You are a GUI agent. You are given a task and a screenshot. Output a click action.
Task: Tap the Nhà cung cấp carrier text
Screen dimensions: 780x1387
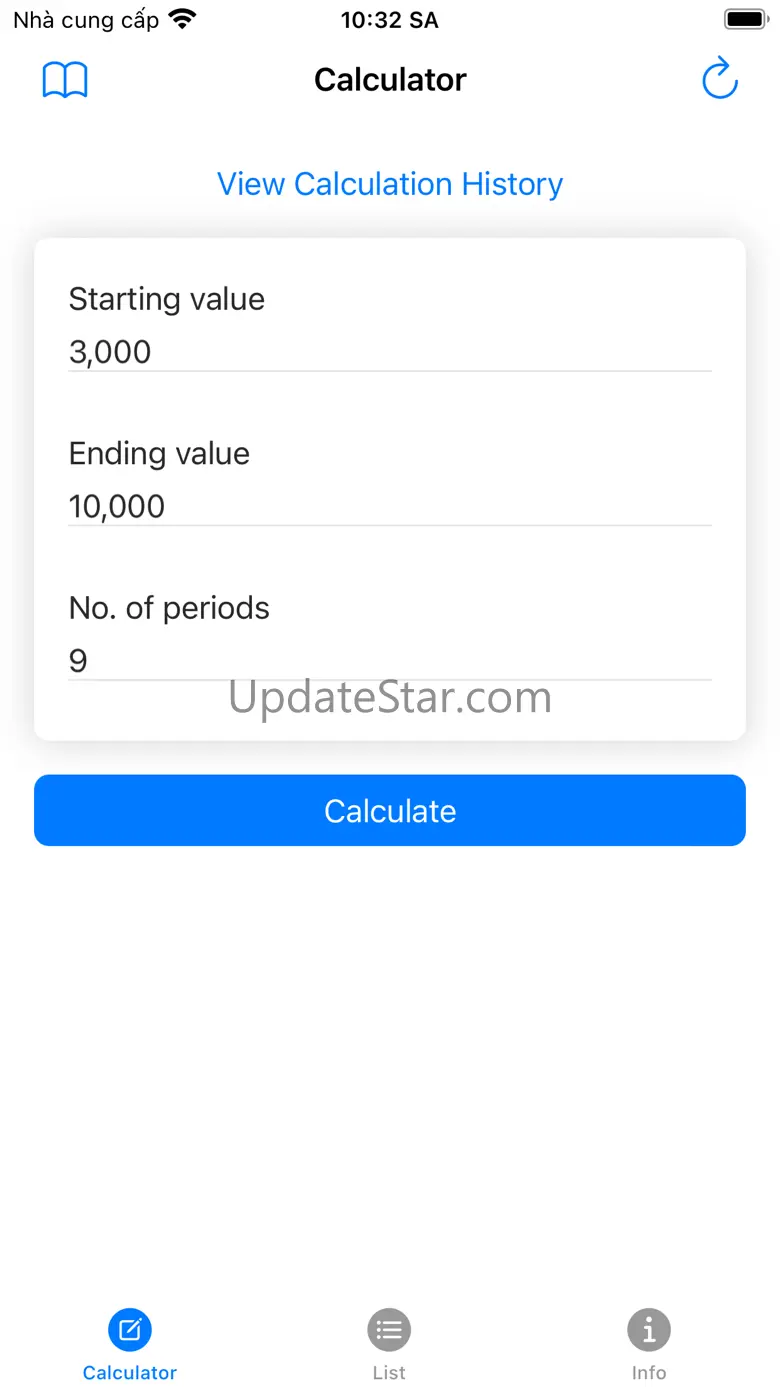pyautogui.click(x=86, y=20)
